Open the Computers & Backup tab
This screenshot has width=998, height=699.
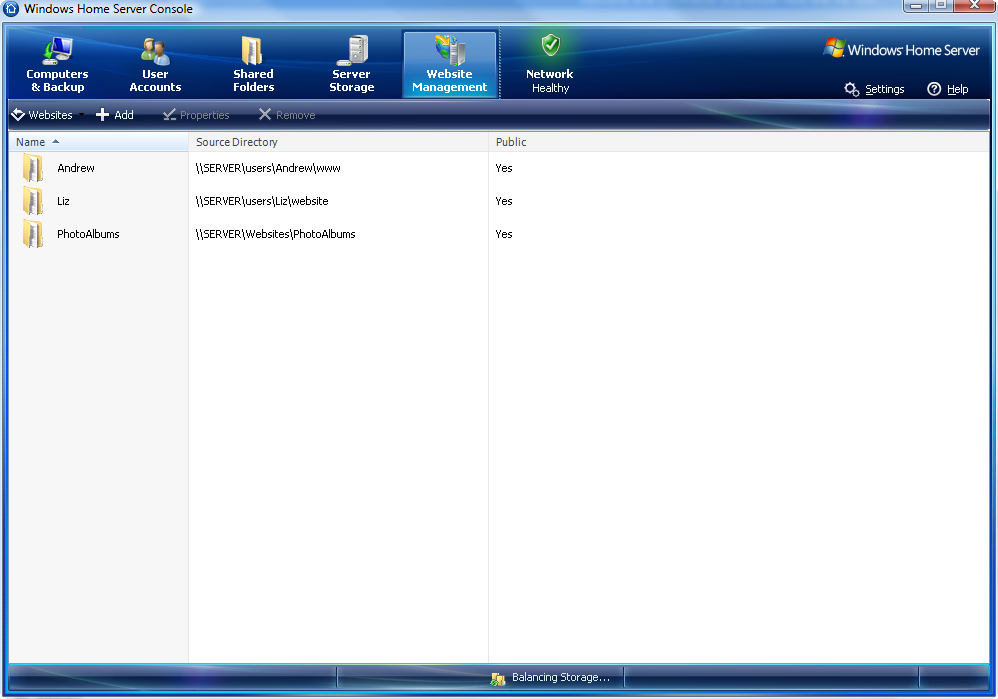click(x=57, y=65)
